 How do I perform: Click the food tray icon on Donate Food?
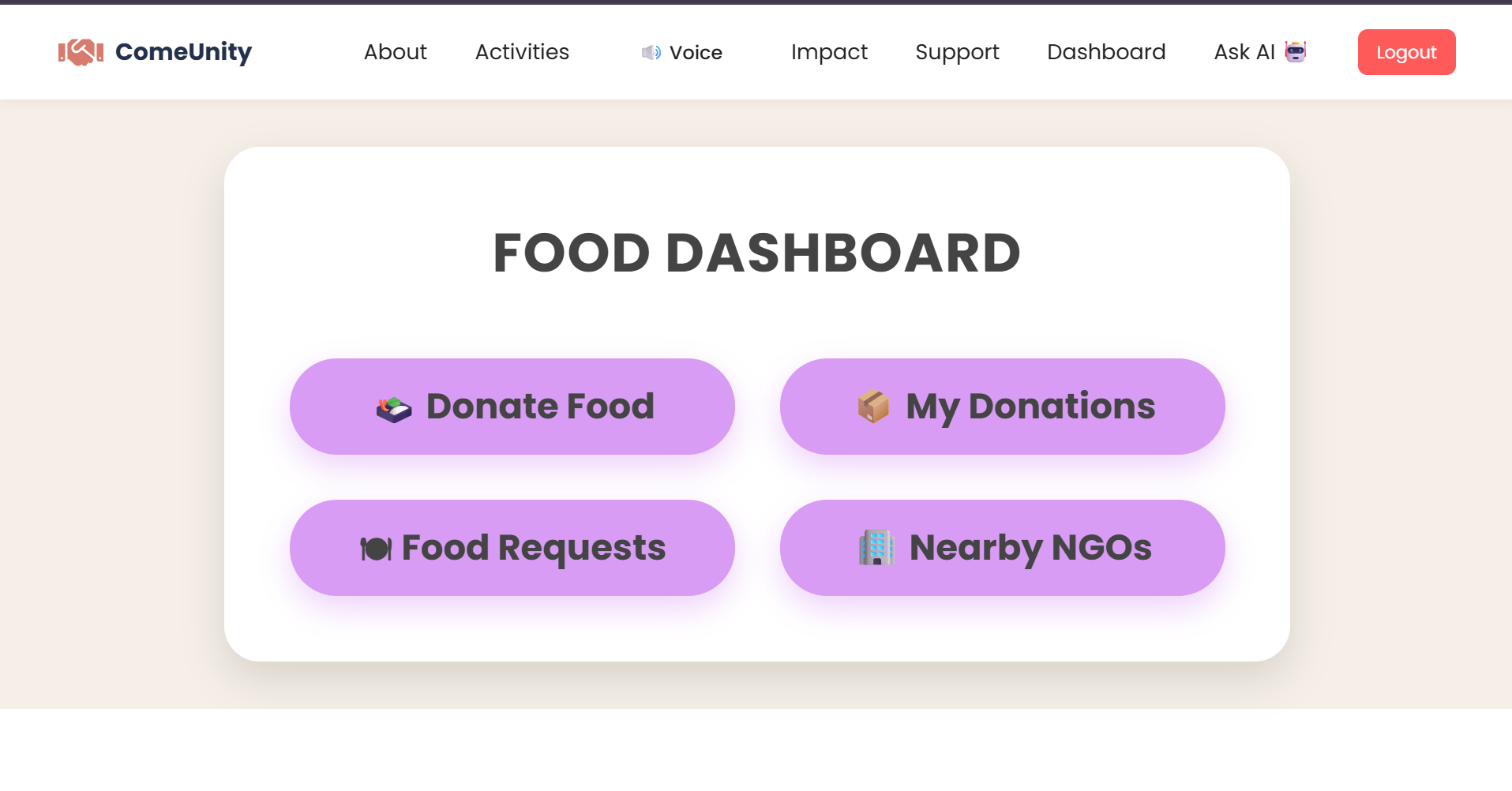click(x=394, y=408)
